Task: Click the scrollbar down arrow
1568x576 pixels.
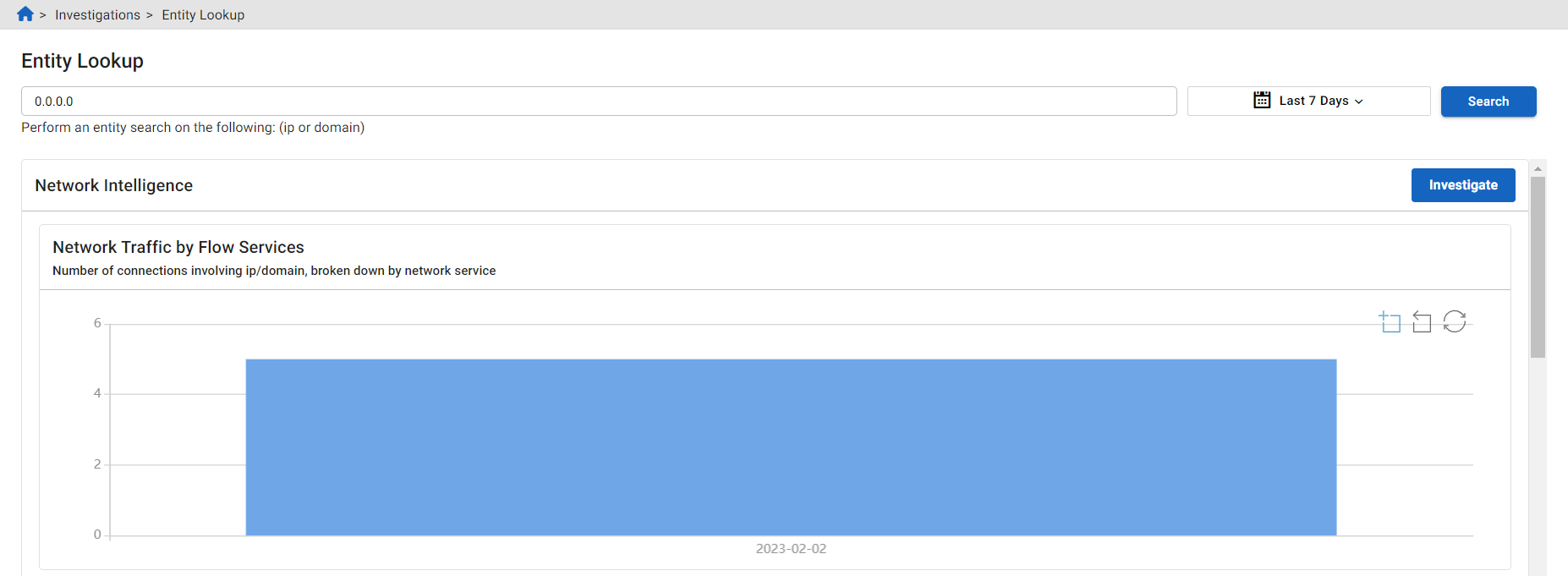Action: [1537, 570]
